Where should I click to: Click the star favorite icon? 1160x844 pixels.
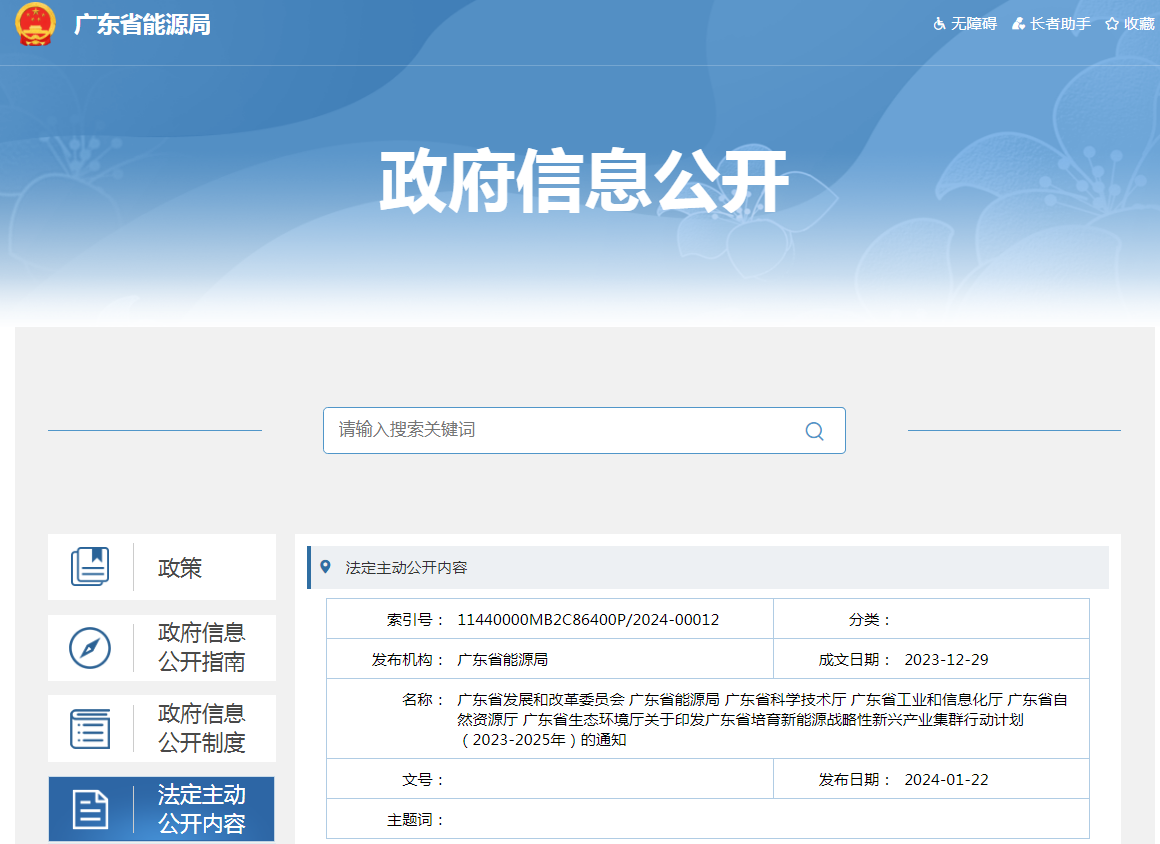click(1112, 24)
